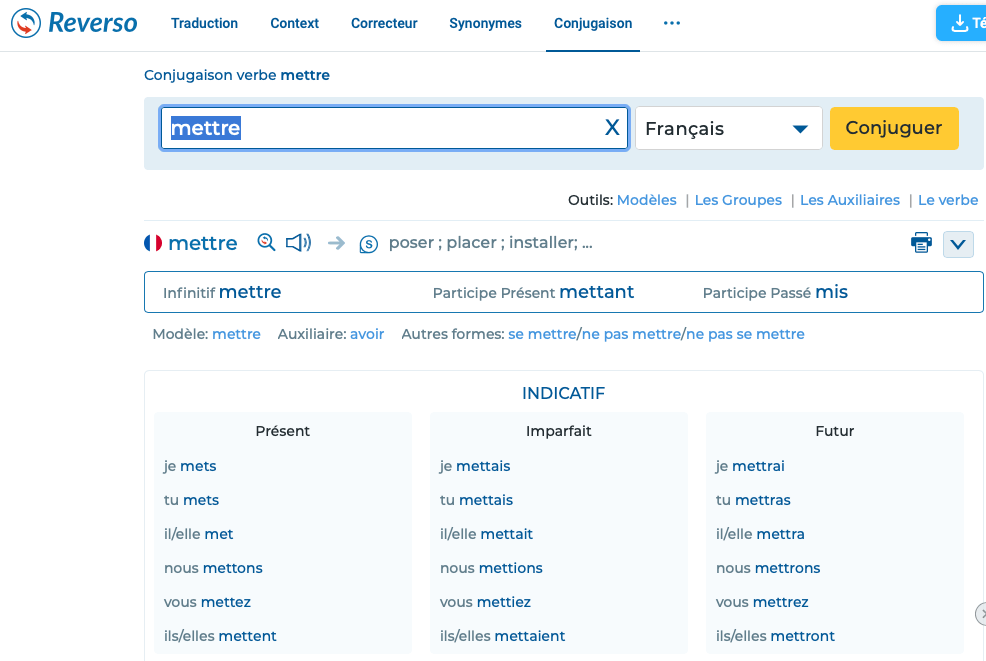Viewport: 986px width, 661px height.
Task: Print the conjugation table
Action: pyautogui.click(x=921, y=243)
